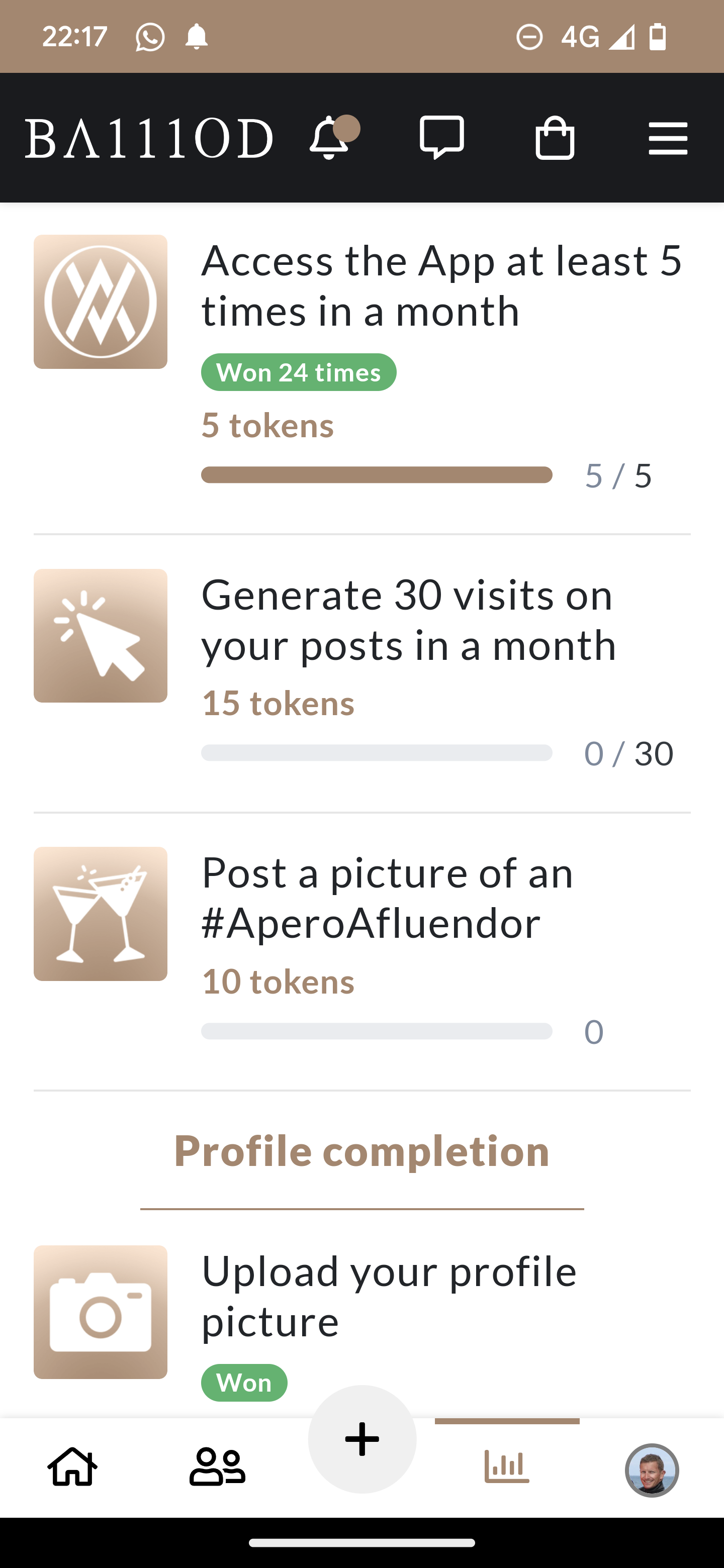The width and height of the screenshot is (724, 1568).
Task: Tap the 30 visits progress bar
Action: coord(376,753)
